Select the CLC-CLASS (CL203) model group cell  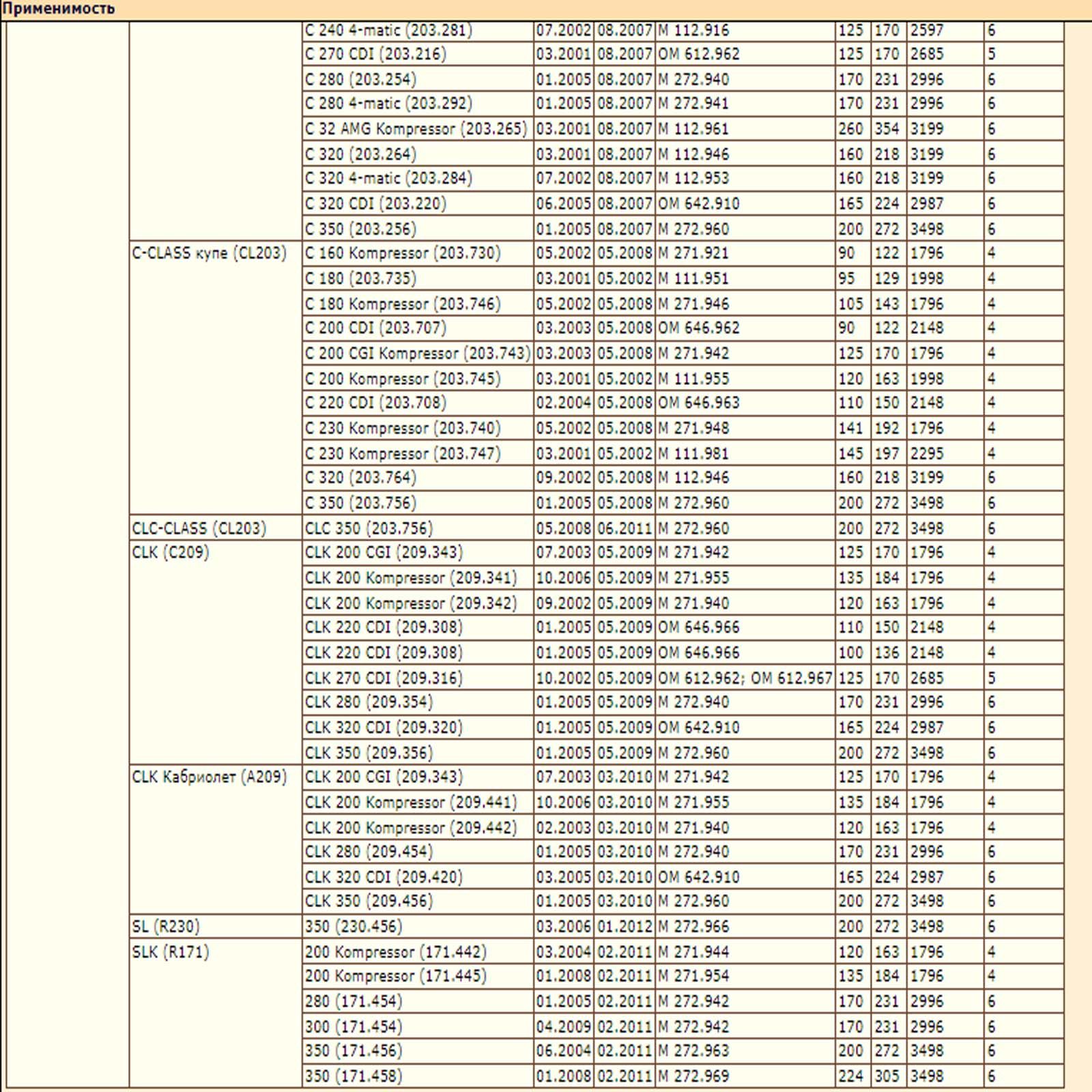tap(199, 528)
